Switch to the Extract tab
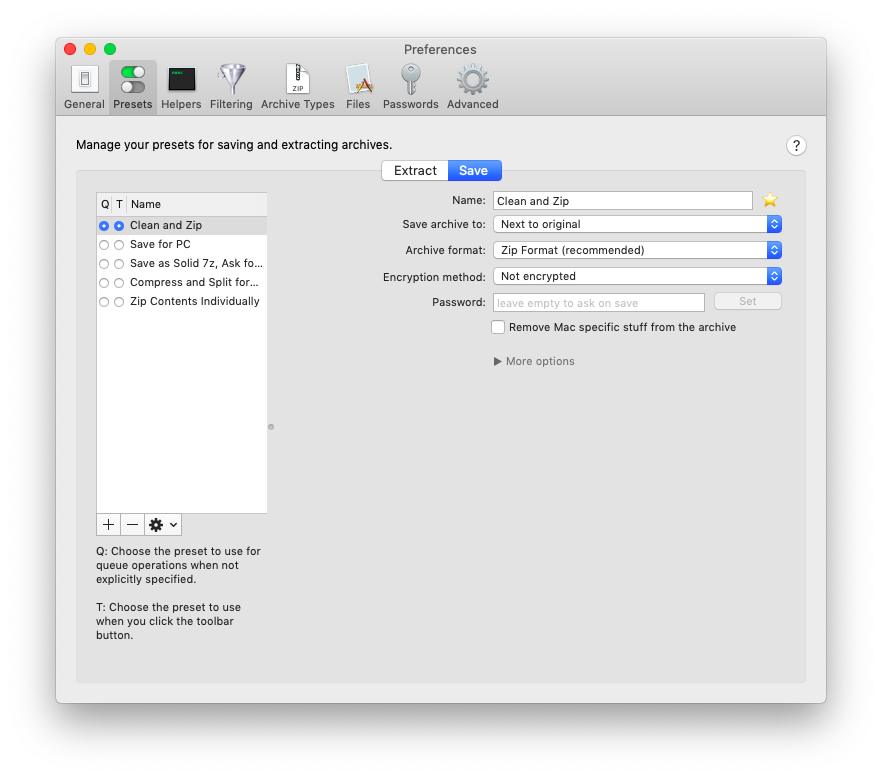 coord(415,170)
